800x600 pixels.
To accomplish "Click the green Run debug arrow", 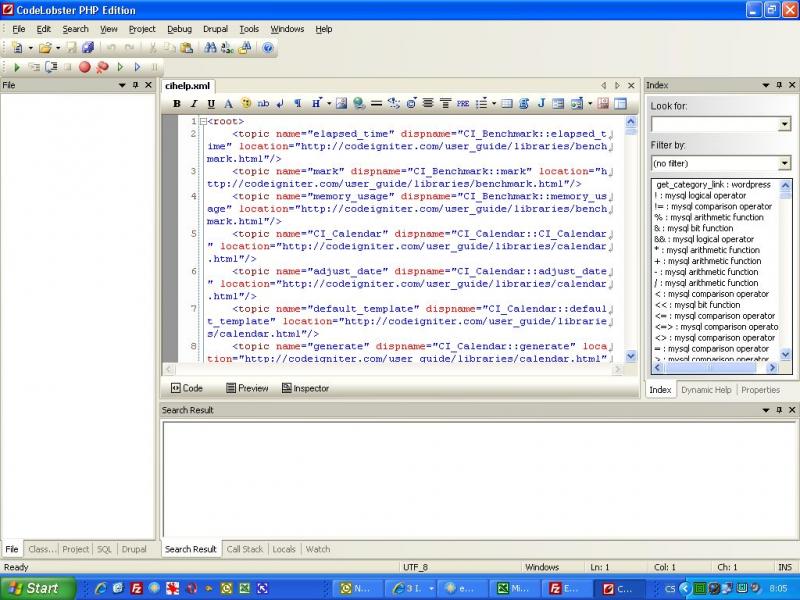I will (17, 67).
